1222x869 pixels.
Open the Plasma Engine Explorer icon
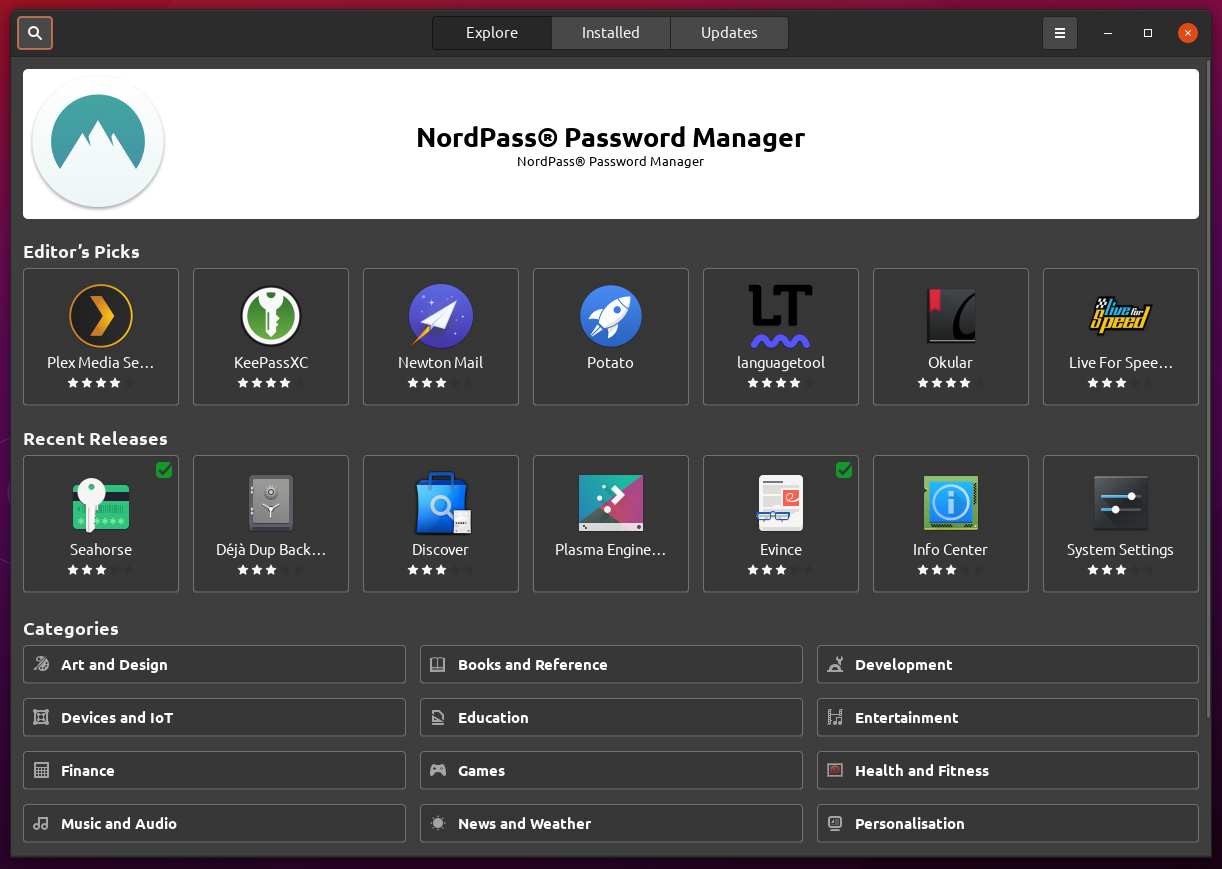coord(611,503)
